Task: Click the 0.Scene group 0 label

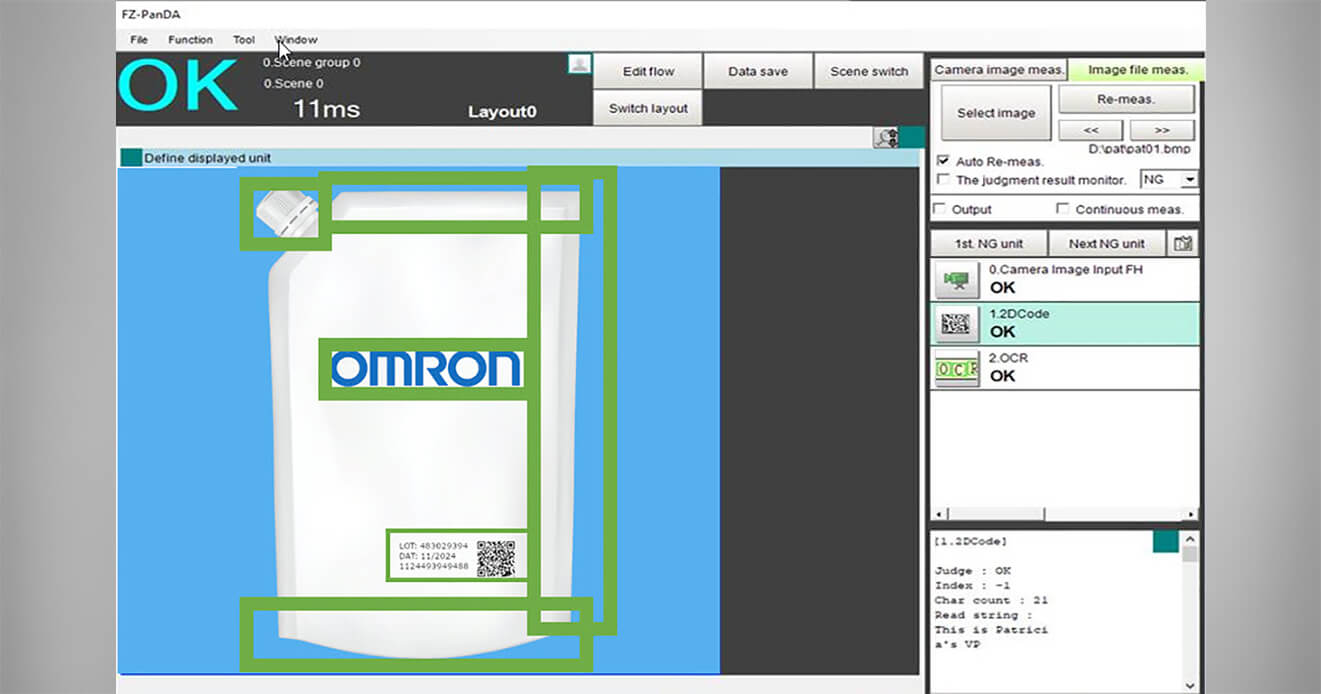Action: pos(312,62)
